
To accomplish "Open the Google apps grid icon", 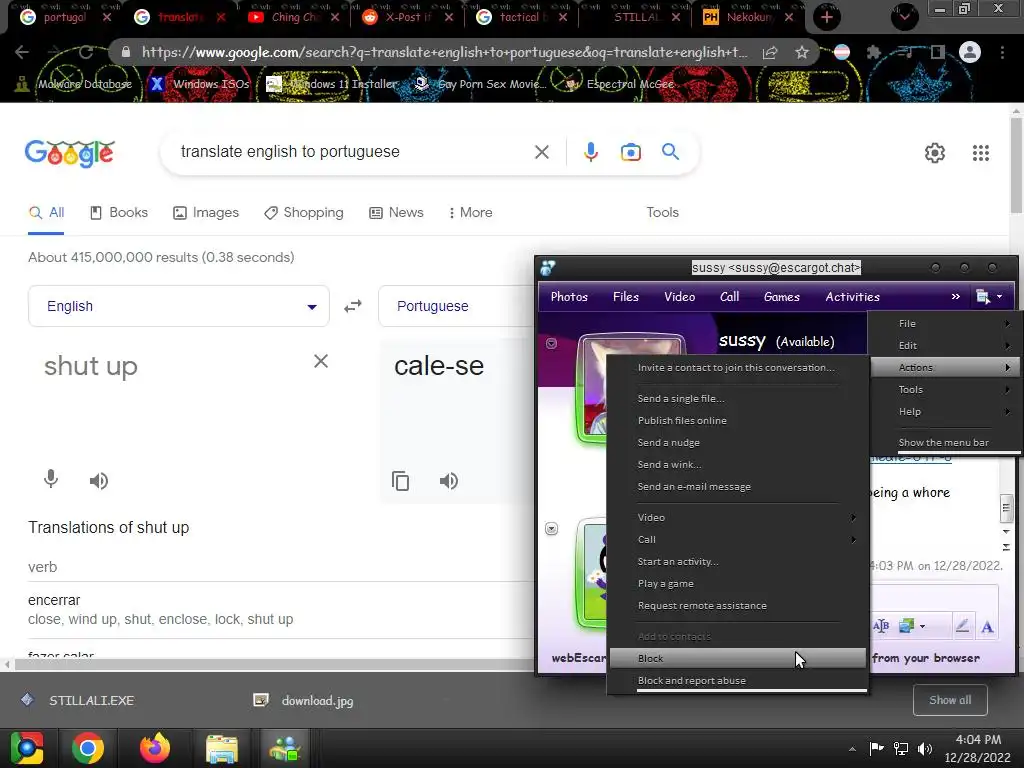I will (x=980, y=153).
